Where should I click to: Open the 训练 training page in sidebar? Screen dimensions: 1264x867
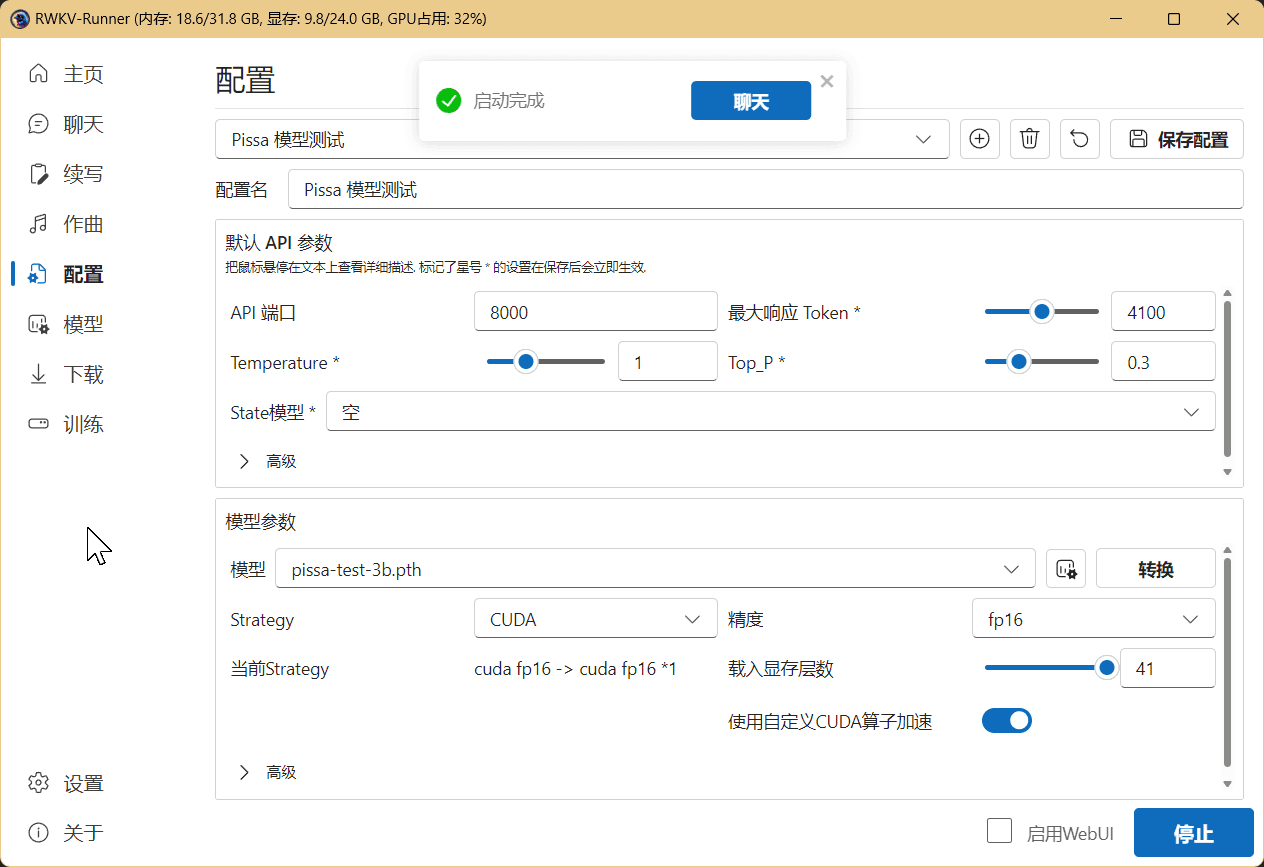[83, 425]
